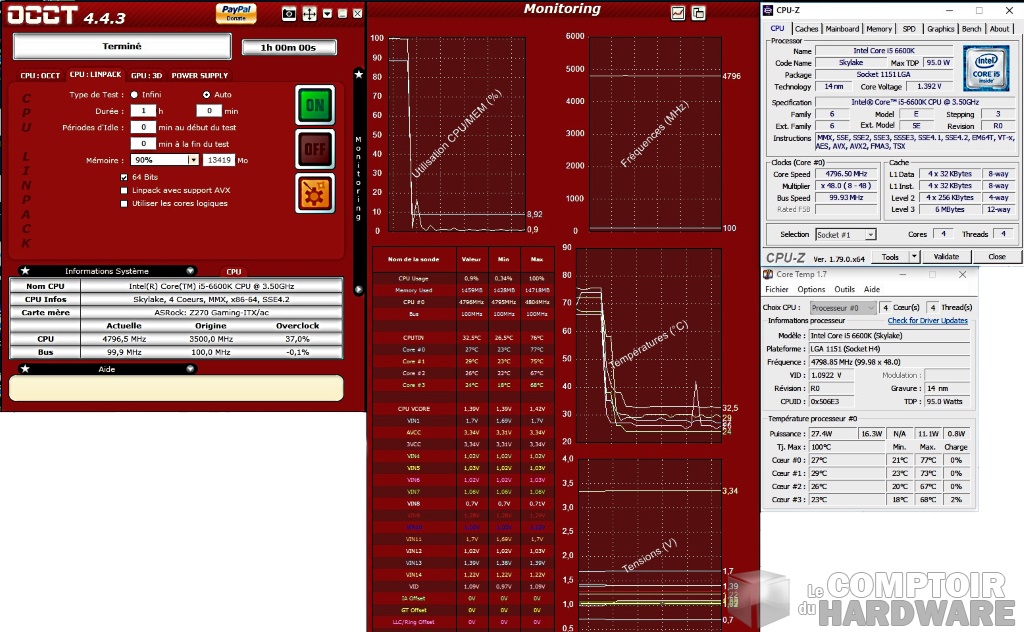Click the graph icon in the Monitoring header
The height and width of the screenshot is (632, 1024).
pyautogui.click(x=678, y=13)
